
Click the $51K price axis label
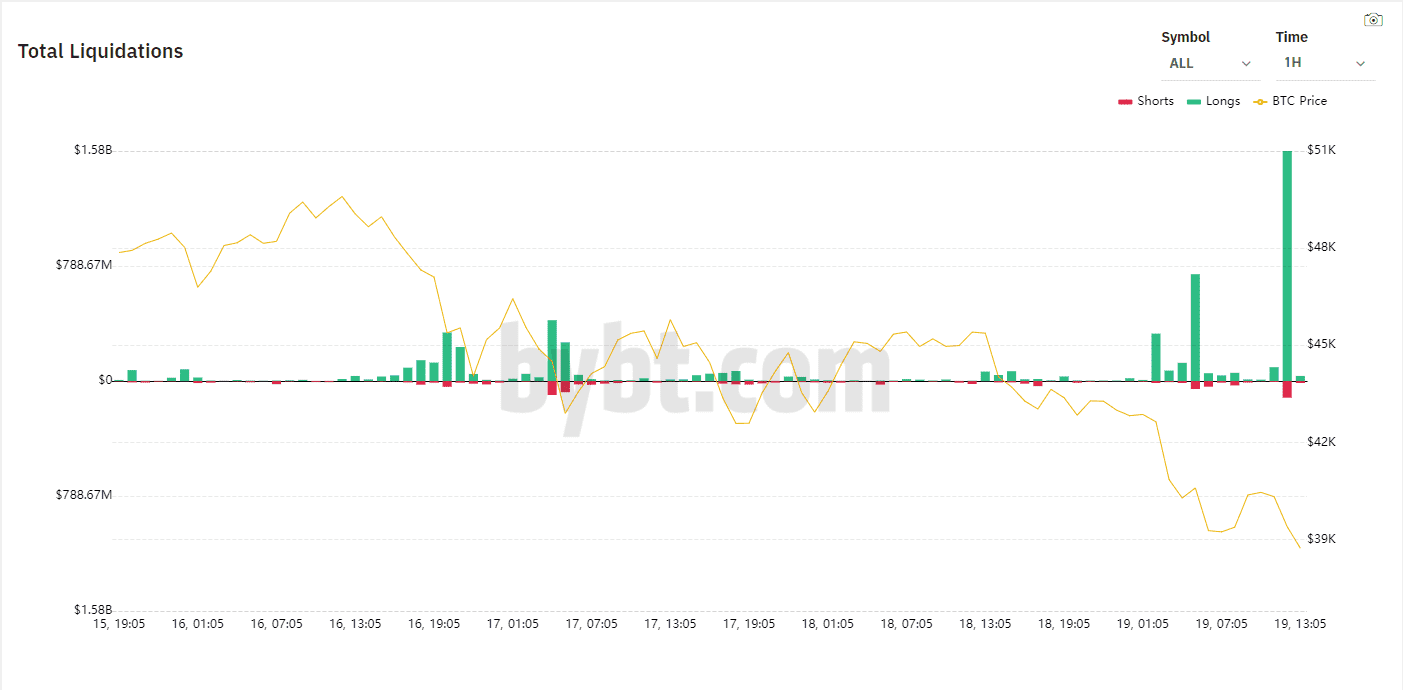coord(1321,150)
